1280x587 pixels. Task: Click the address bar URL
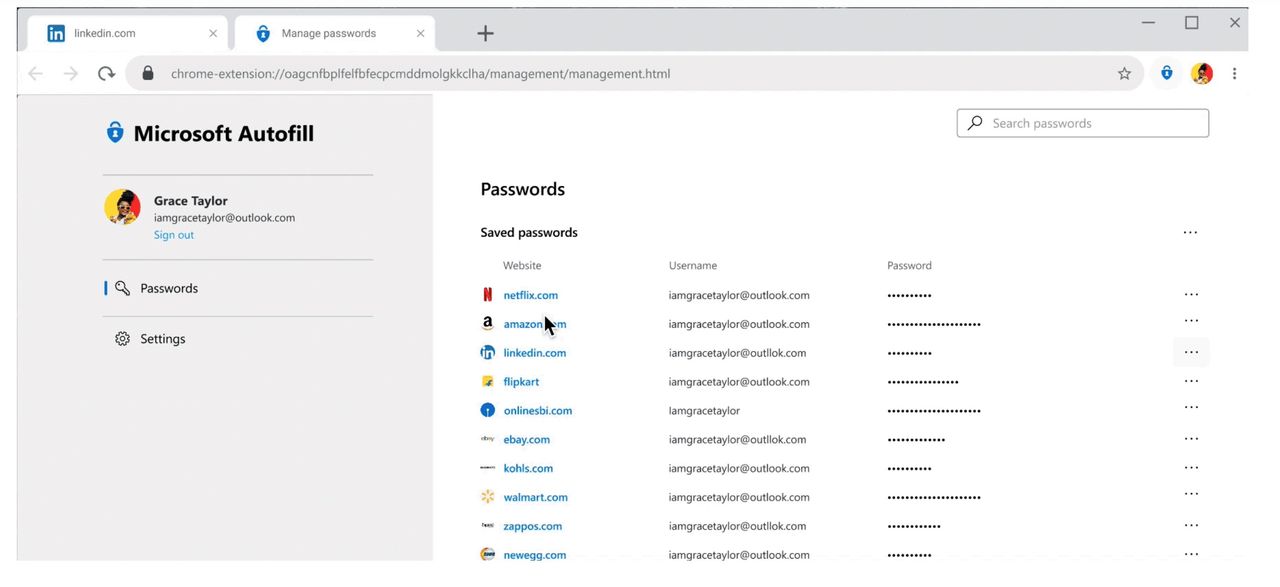[420, 73]
